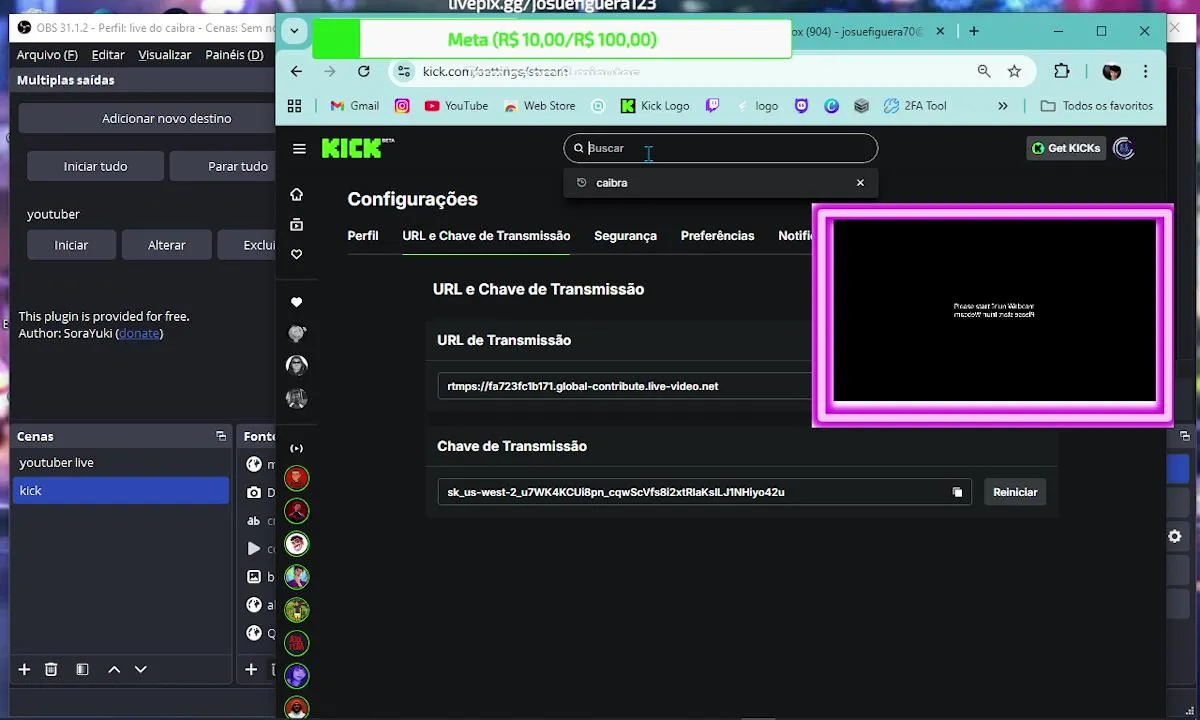Open Chrome extensions puzzle icon
Screen dimensions: 1200x720
tap(1062, 71)
